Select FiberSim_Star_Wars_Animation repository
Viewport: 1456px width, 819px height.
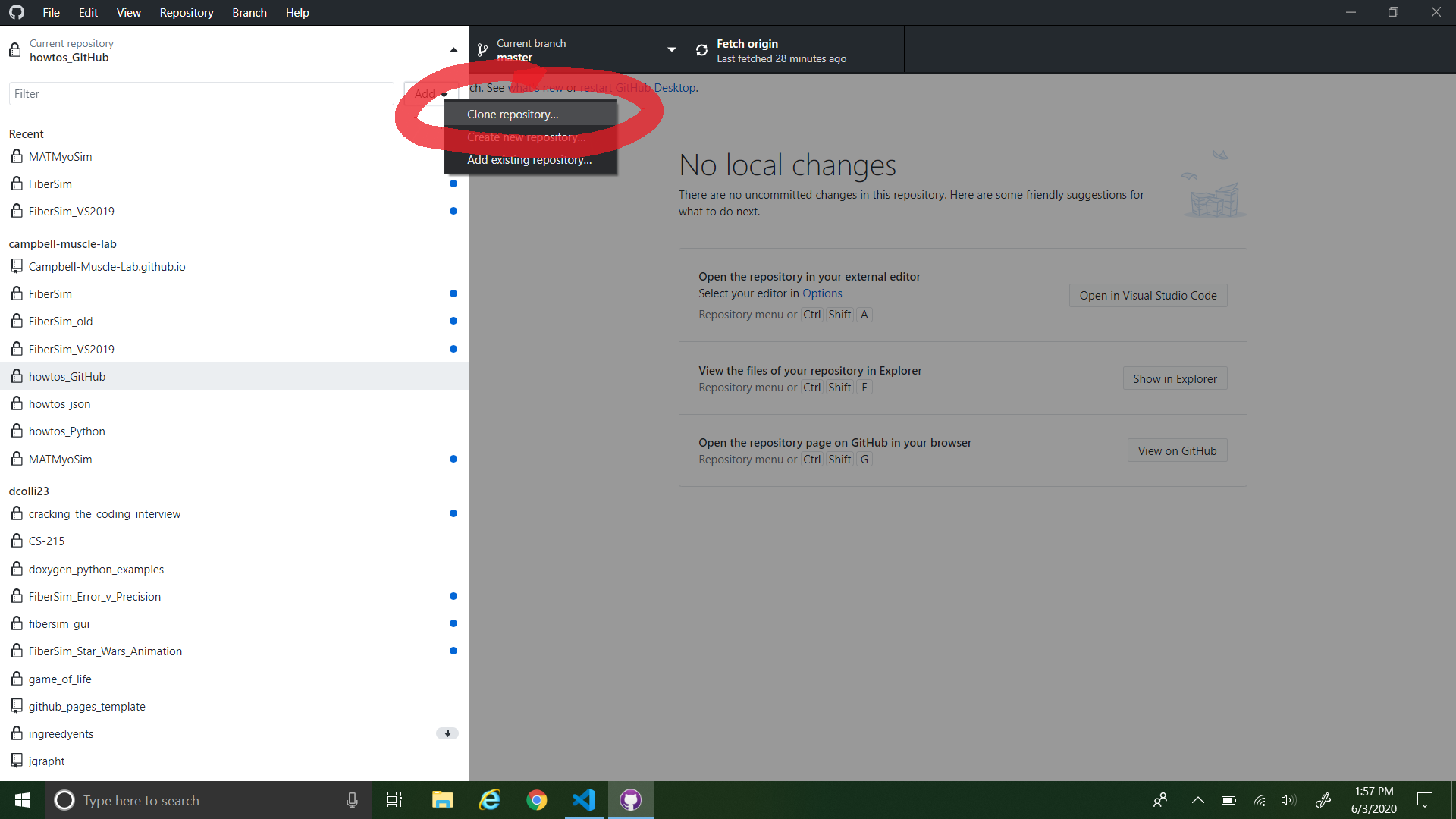[x=234, y=651]
